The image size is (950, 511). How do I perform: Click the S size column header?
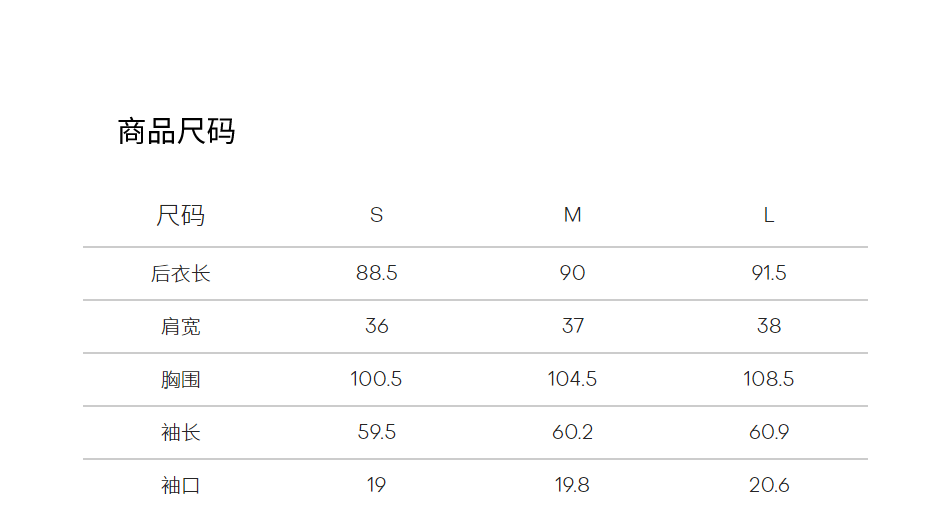(x=376, y=216)
